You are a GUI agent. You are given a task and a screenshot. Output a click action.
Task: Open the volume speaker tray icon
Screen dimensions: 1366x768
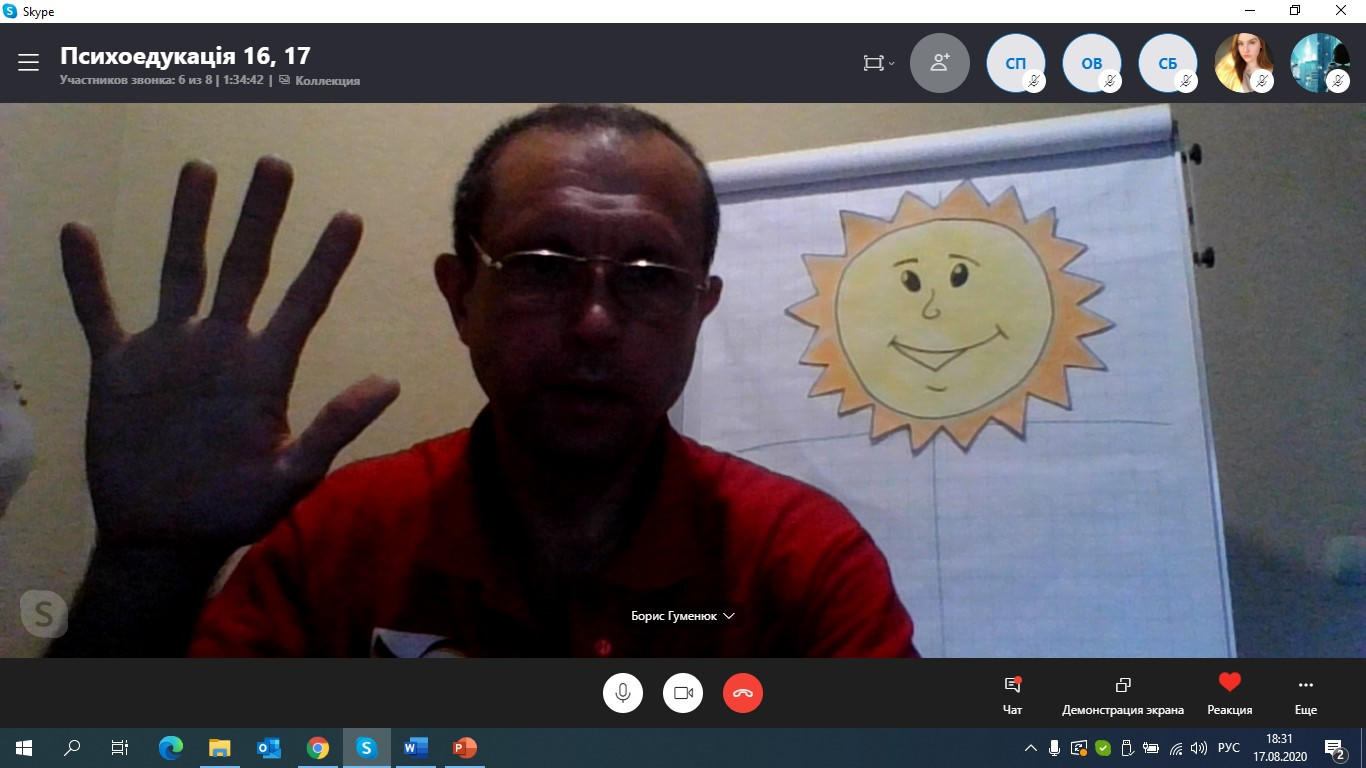click(1200, 748)
